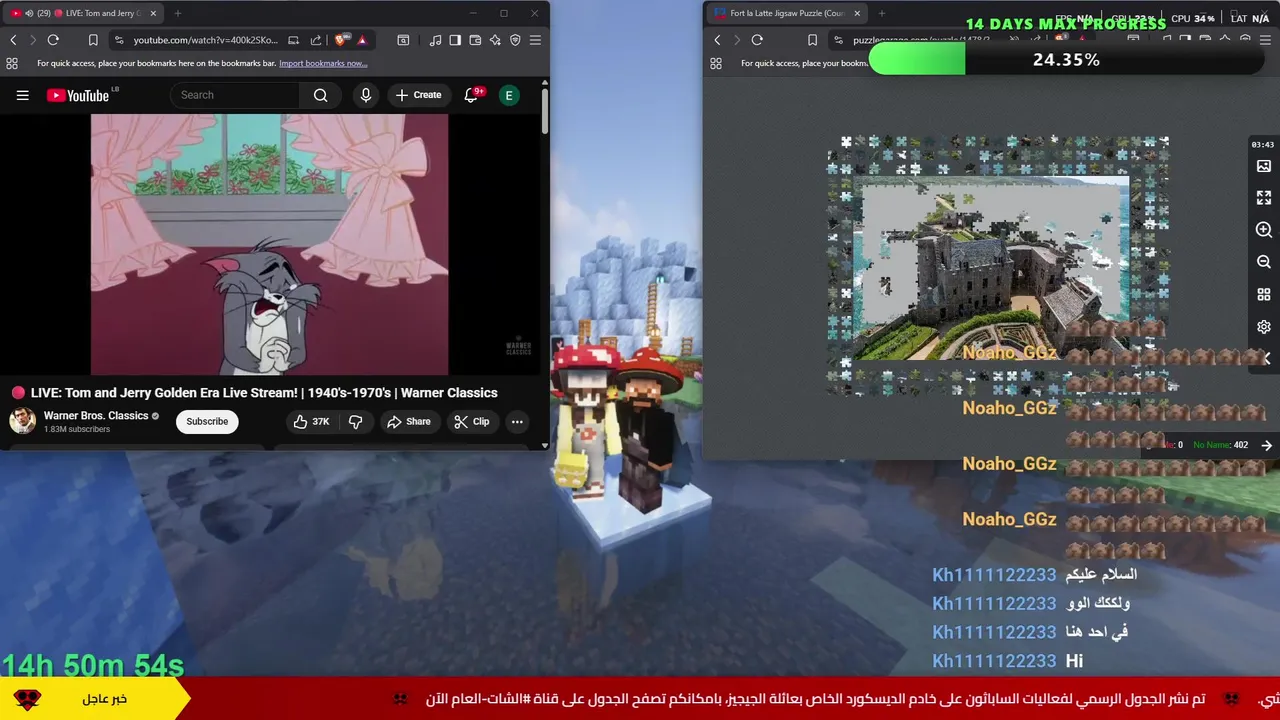Arrange puzzle pieces with the grid icon
Screen dimensions: 1280x720
pos(1264,295)
